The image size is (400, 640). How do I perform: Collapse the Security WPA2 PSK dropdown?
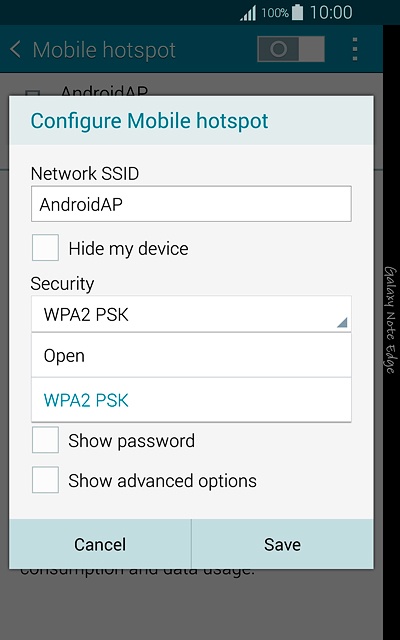191,314
